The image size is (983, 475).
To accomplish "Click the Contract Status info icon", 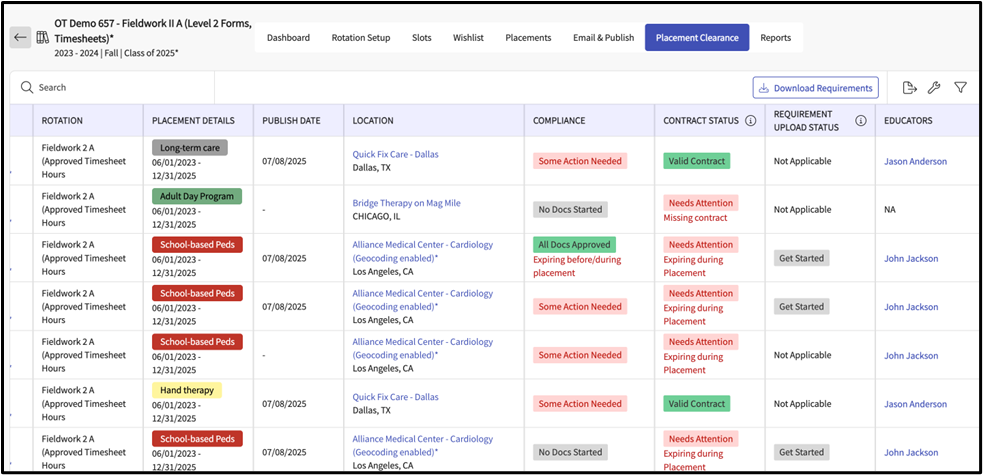I will click(x=750, y=121).
